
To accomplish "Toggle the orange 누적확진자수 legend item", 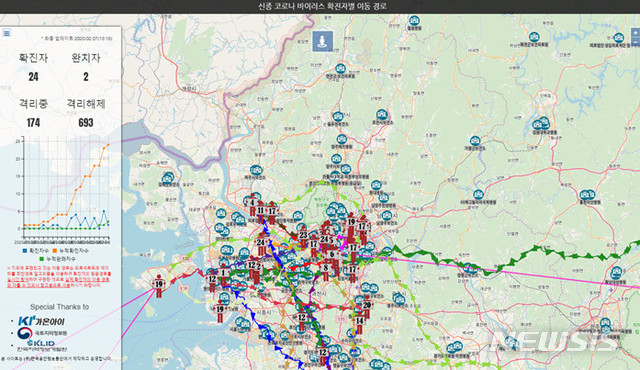I will tap(70, 250).
